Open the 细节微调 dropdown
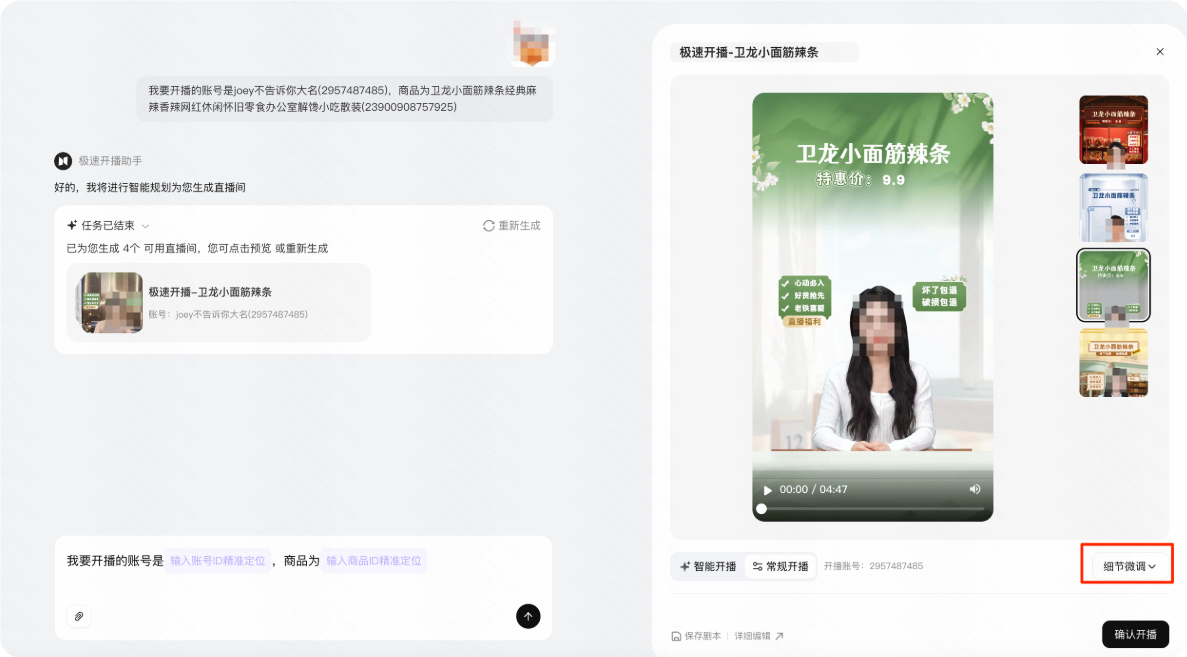The width and height of the screenshot is (1187, 657). (x=1129, y=566)
